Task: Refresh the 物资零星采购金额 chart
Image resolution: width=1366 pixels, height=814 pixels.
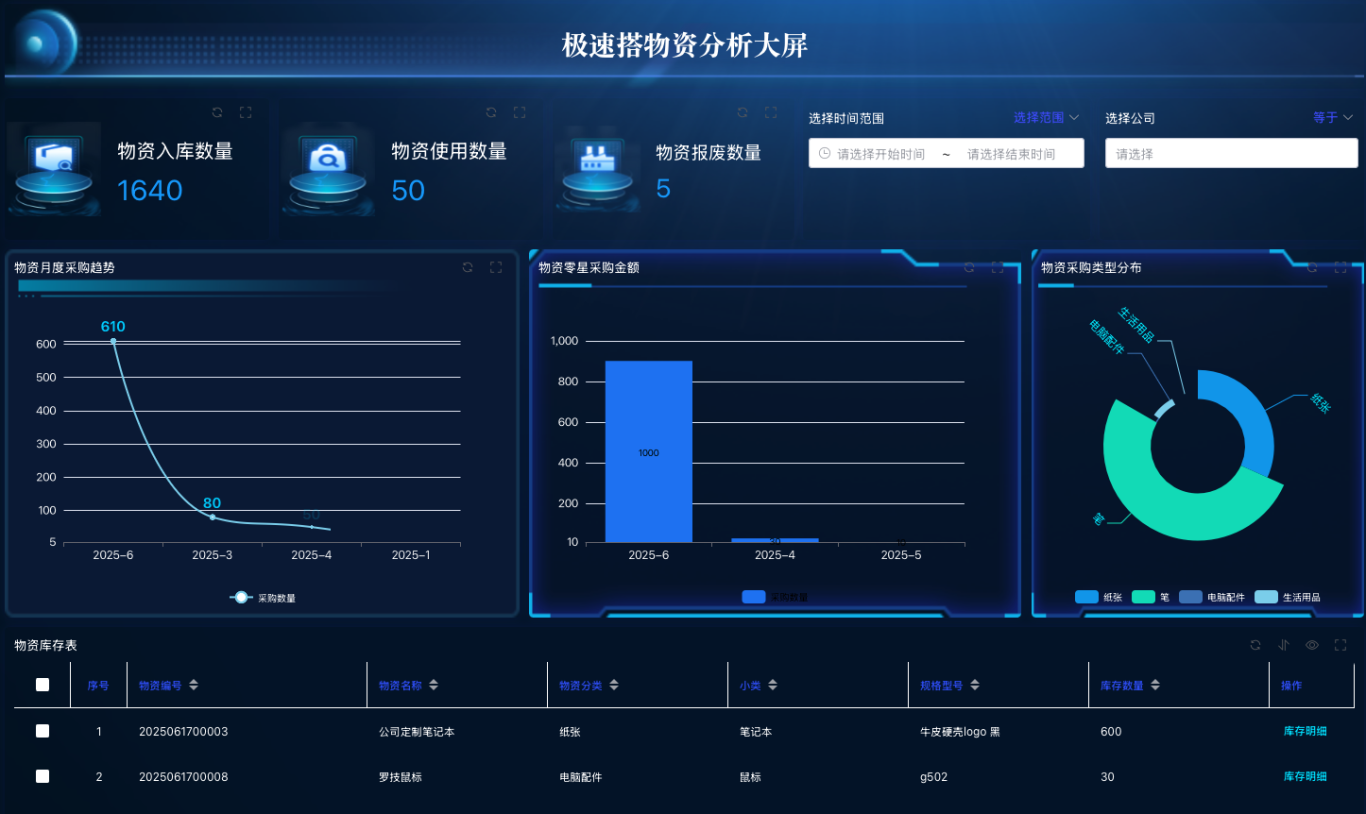Action: coord(968,267)
